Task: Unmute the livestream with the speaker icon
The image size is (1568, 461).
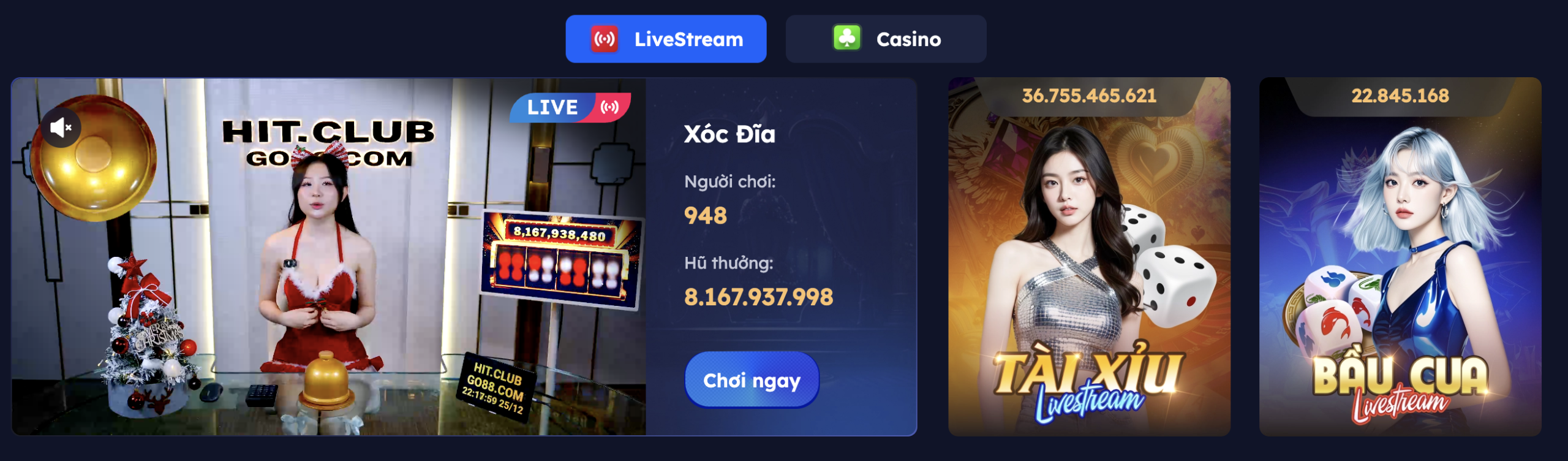Action: [x=61, y=128]
